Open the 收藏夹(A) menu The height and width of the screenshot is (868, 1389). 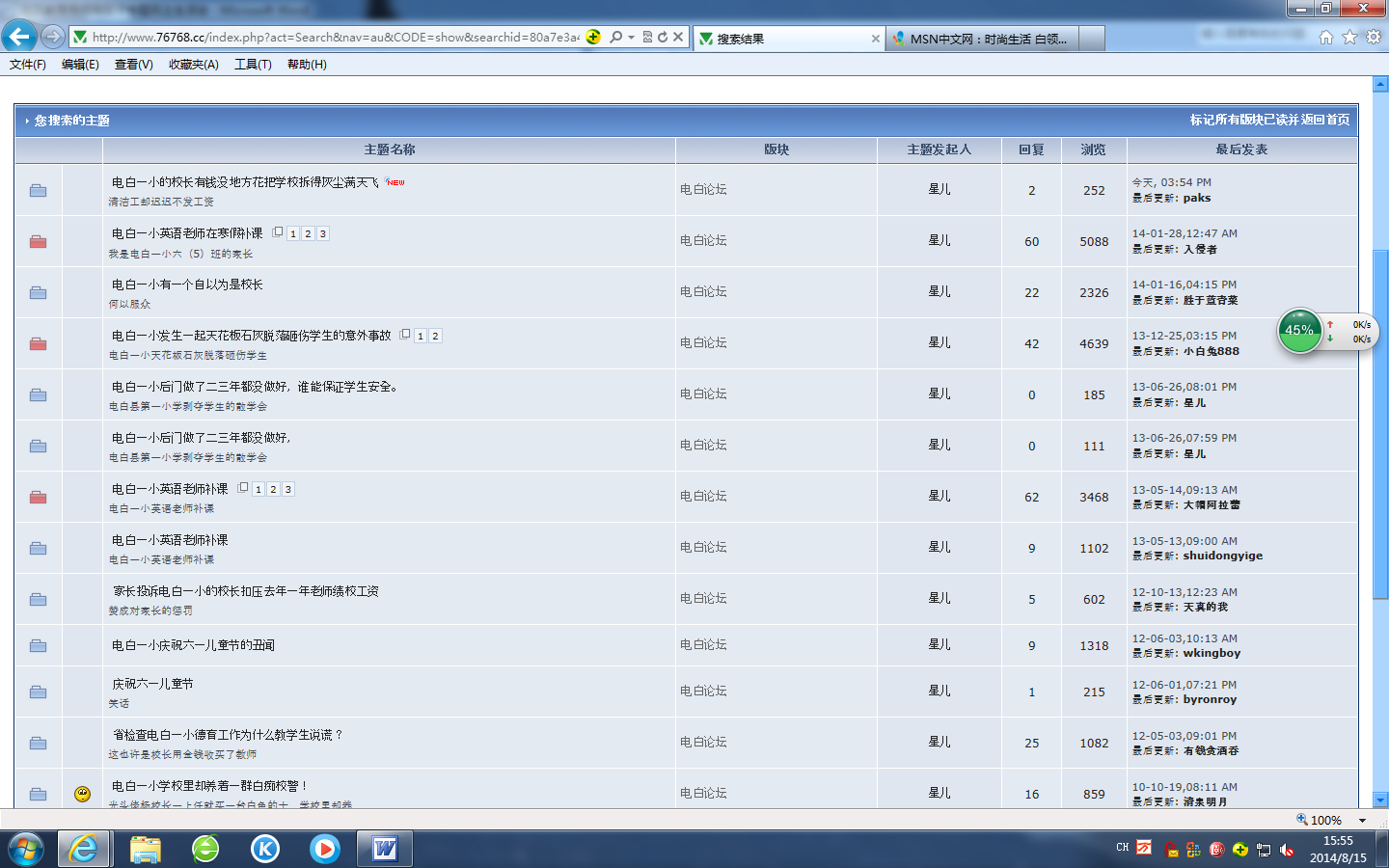coord(193,65)
